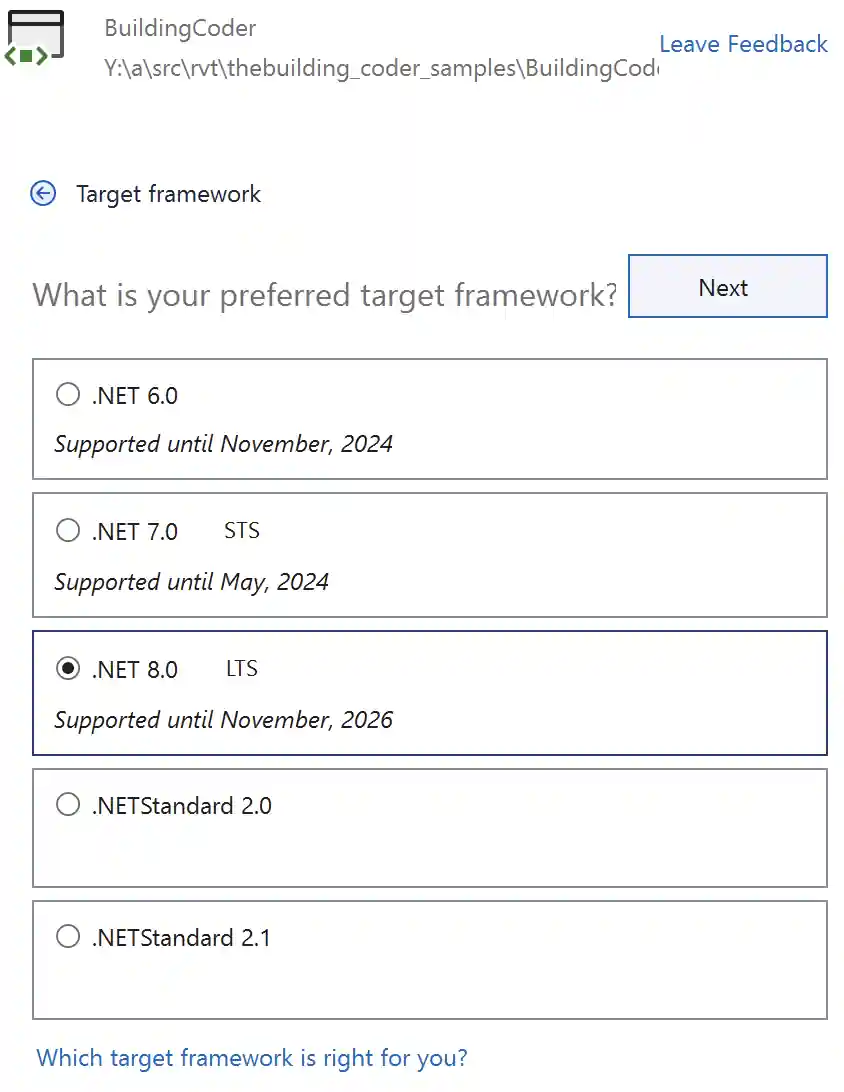Screen dimensions: 844x1092
Task: Choose the .NET 8.0 LTS framework
Action: (68, 668)
